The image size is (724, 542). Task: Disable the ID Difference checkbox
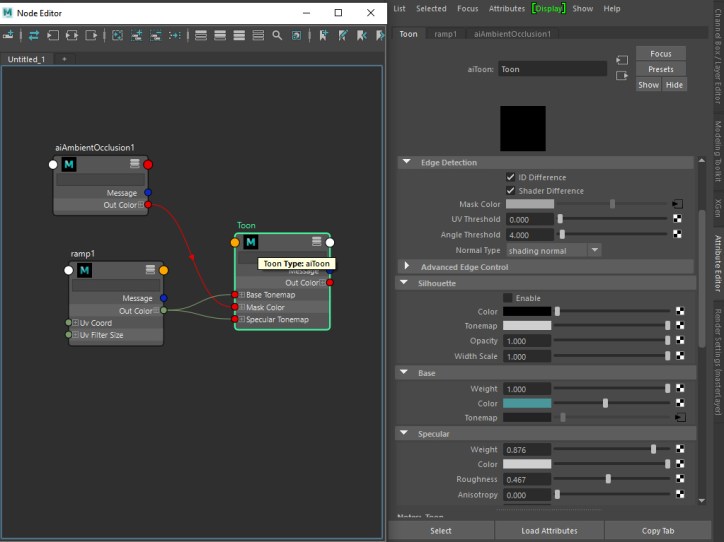tap(511, 178)
